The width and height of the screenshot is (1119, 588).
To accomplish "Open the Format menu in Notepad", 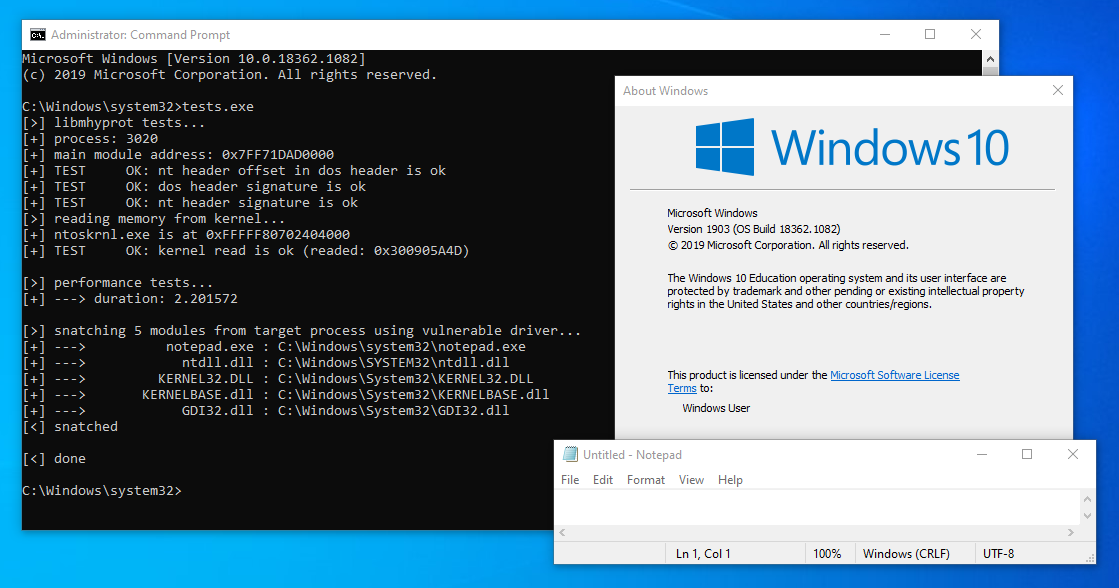I will click(x=646, y=480).
